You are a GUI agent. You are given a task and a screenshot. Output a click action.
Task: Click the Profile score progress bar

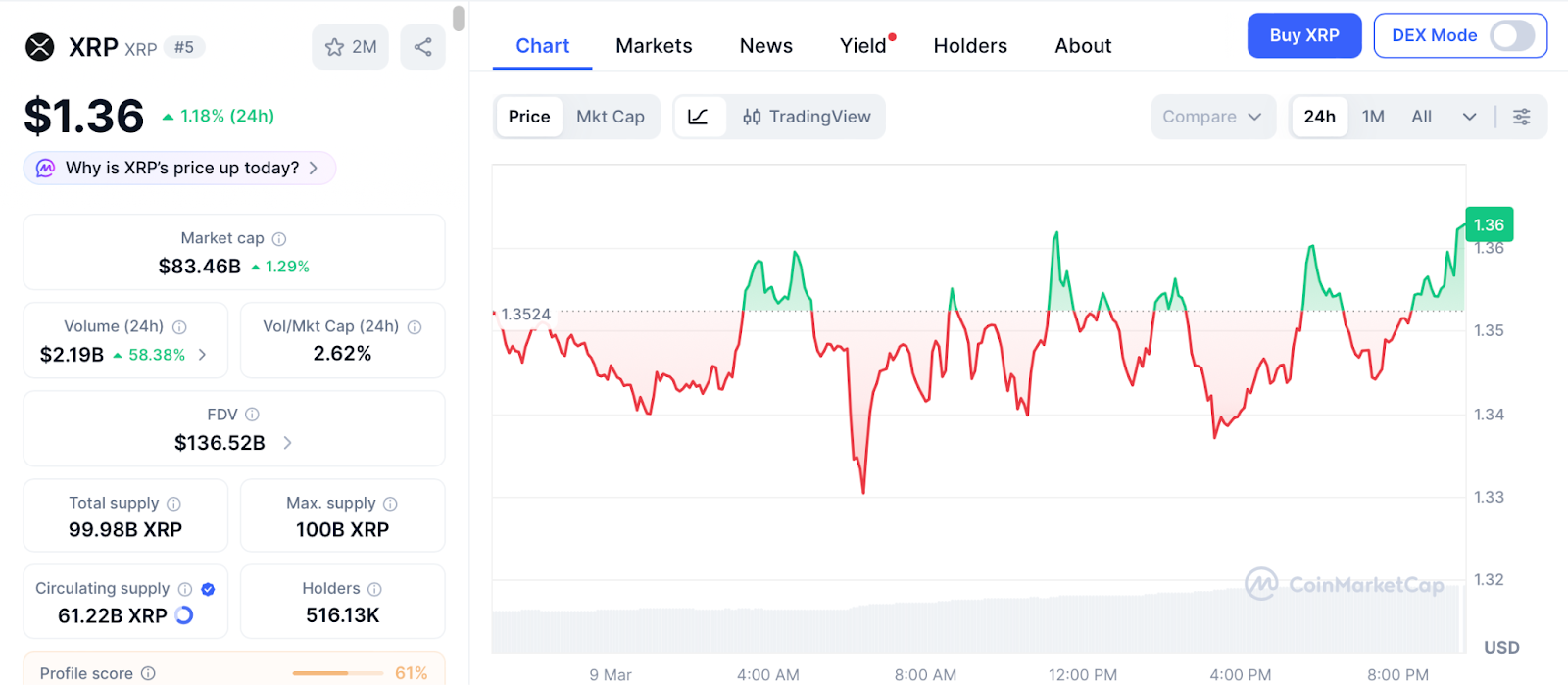pos(337,673)
